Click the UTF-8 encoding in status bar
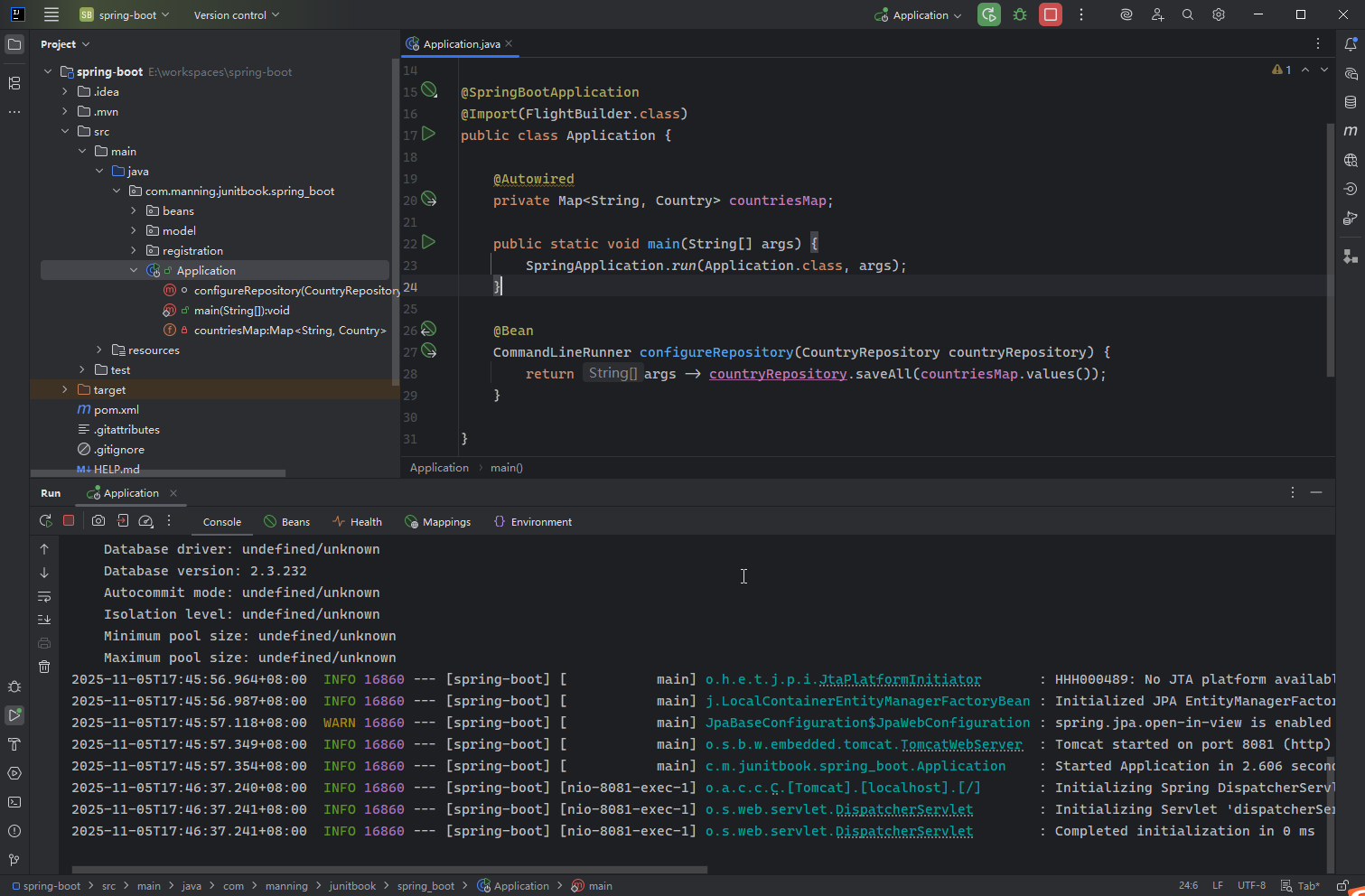This screenshot has height=896, width=1365. click(1252, 886)
